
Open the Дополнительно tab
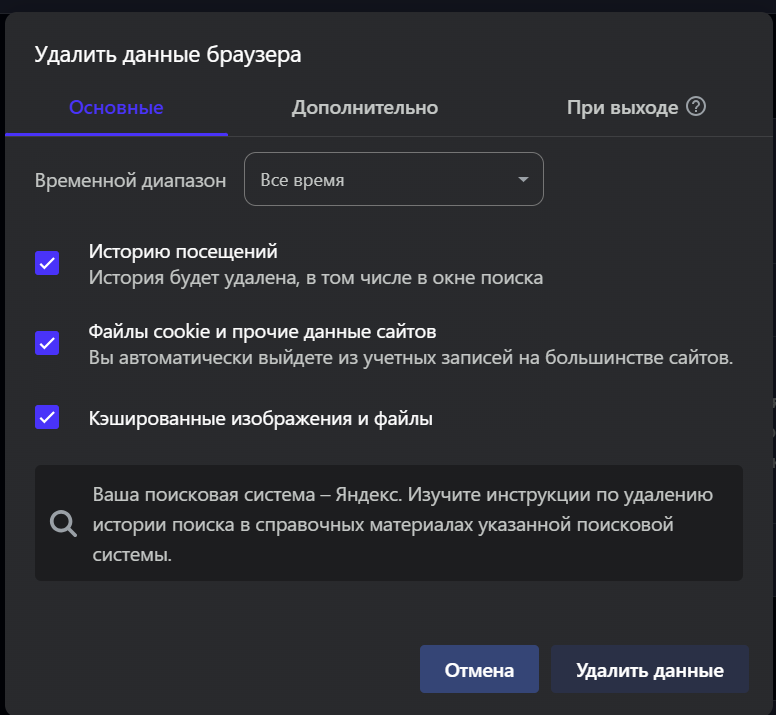pyautogui.click(x=365, y=108)
